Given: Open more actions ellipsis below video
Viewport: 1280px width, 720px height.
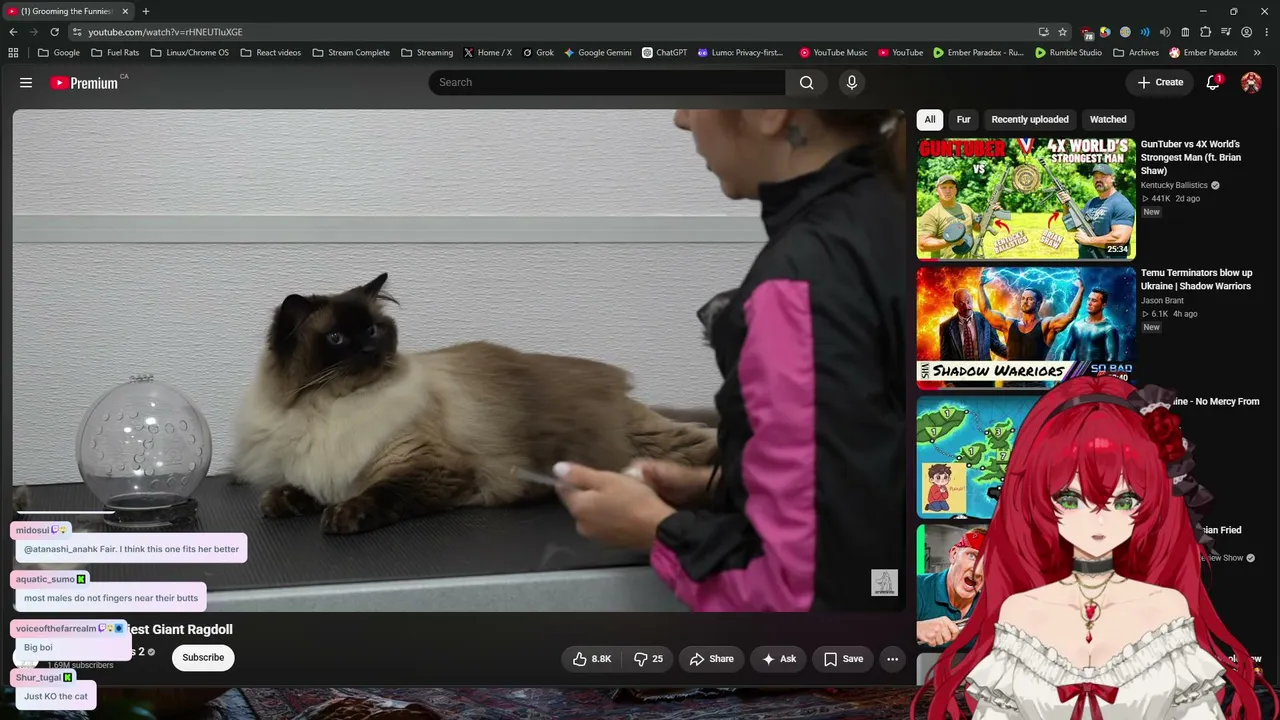Looking at the screenshot, I should click(892, 659).
